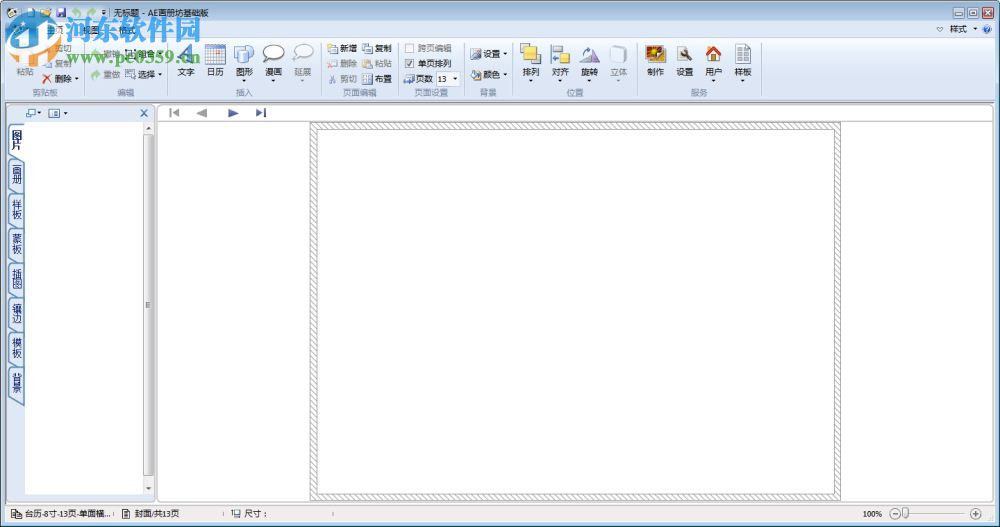Viewport: 1000px width, 527px height.
Task: Click the 选择 select tool
Action: 143,75
